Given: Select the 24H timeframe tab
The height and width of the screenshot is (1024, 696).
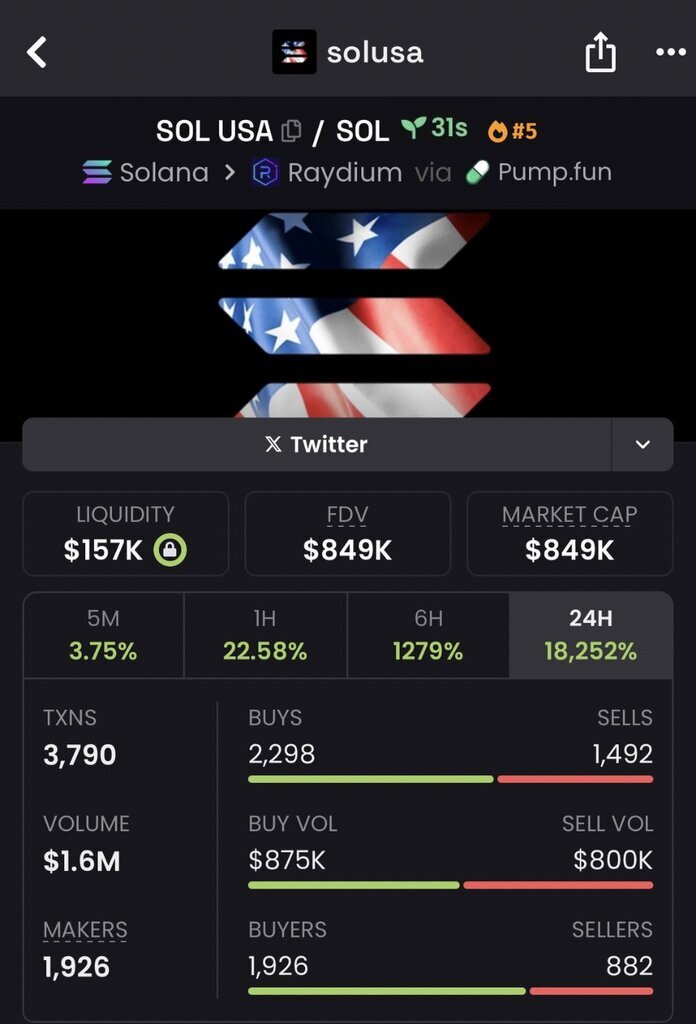Looking at the screenshot, I should (x=591, y=635).
